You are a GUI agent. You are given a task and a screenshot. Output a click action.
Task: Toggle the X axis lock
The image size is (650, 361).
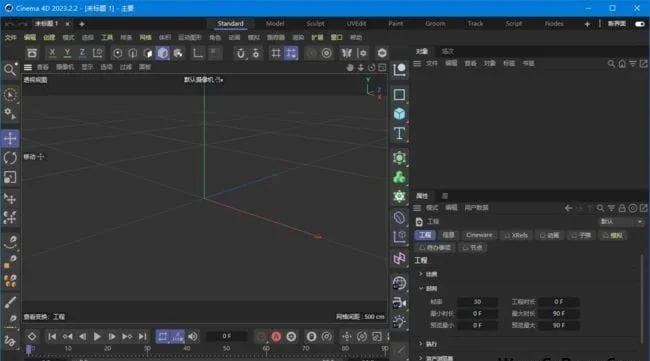click(52, 53)
